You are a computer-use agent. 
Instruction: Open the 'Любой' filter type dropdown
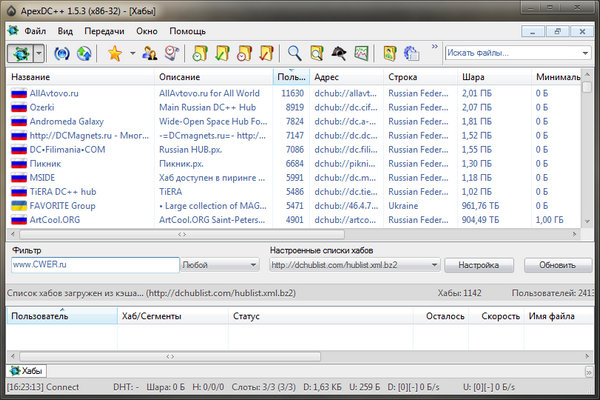point(254,265)
